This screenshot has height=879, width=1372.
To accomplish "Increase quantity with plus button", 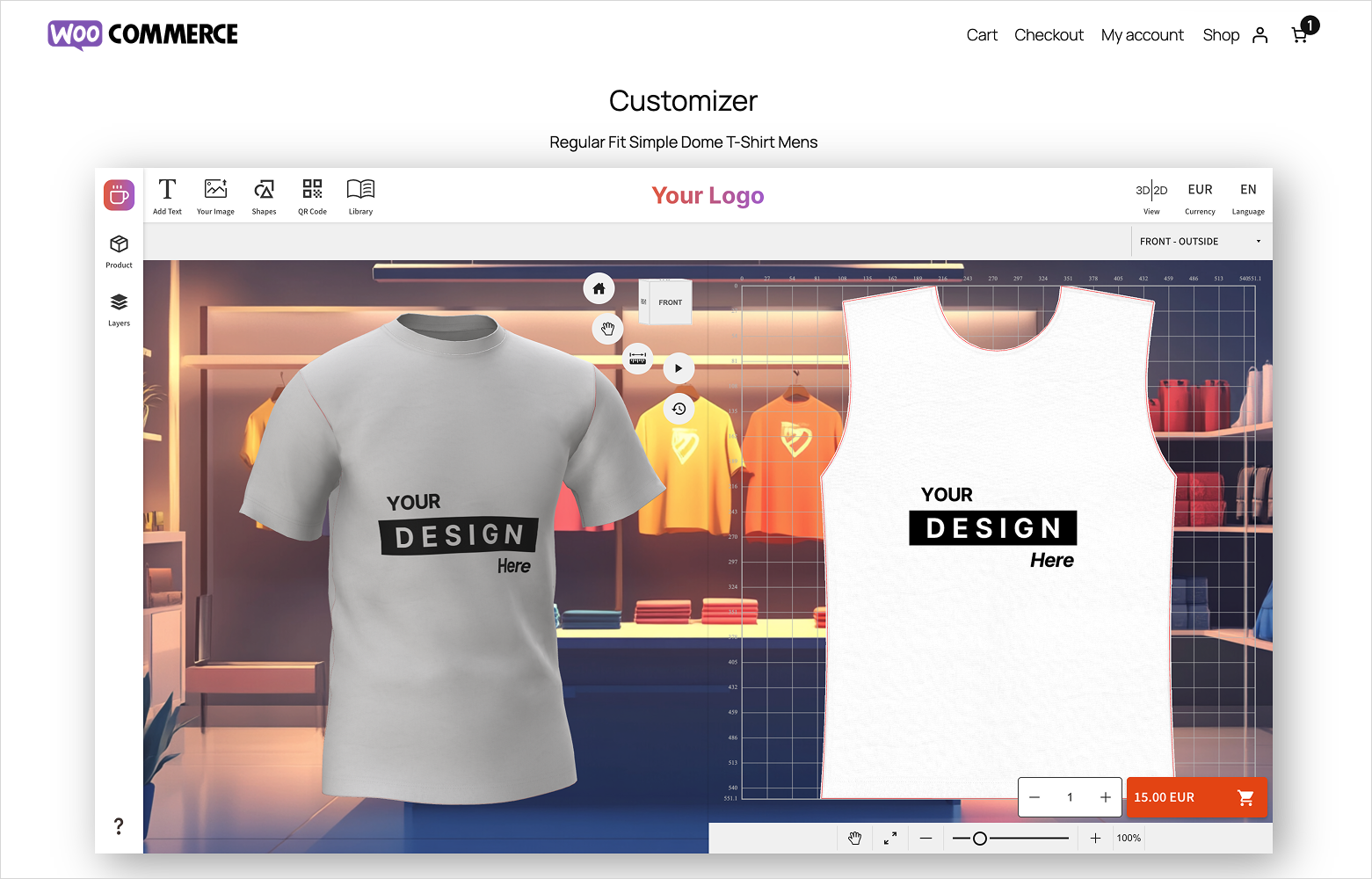I will click(1106, 797).
